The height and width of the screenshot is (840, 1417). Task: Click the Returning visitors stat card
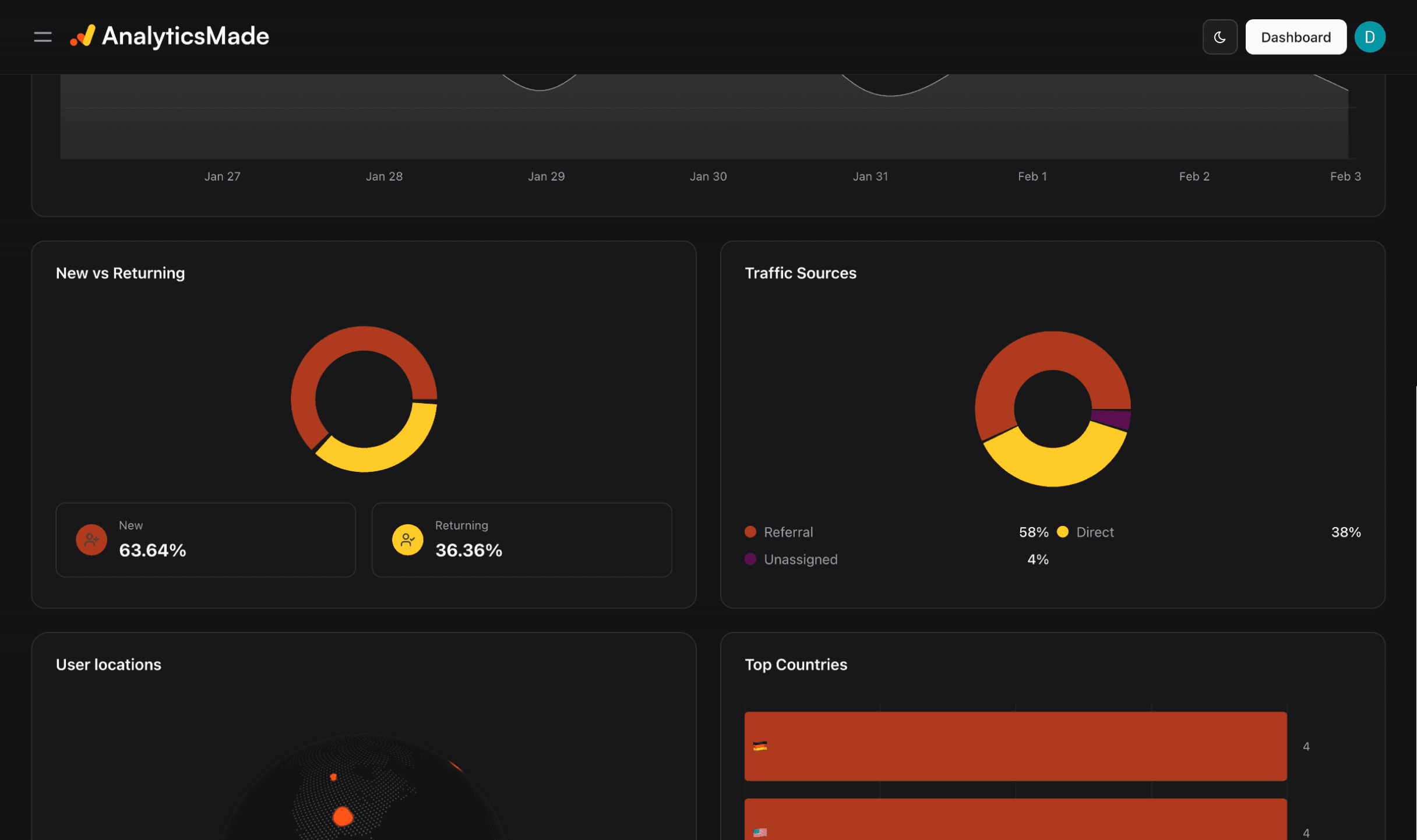point(521,539)
